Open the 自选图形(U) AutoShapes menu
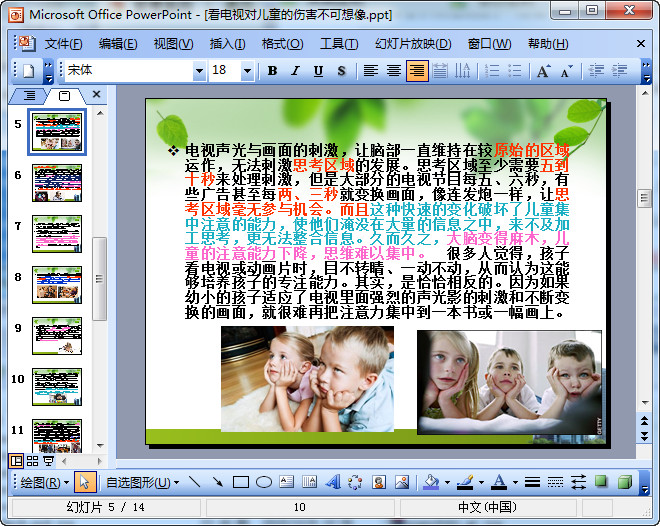660x526 pixels. pyautogui.click(x=142, y=482)
